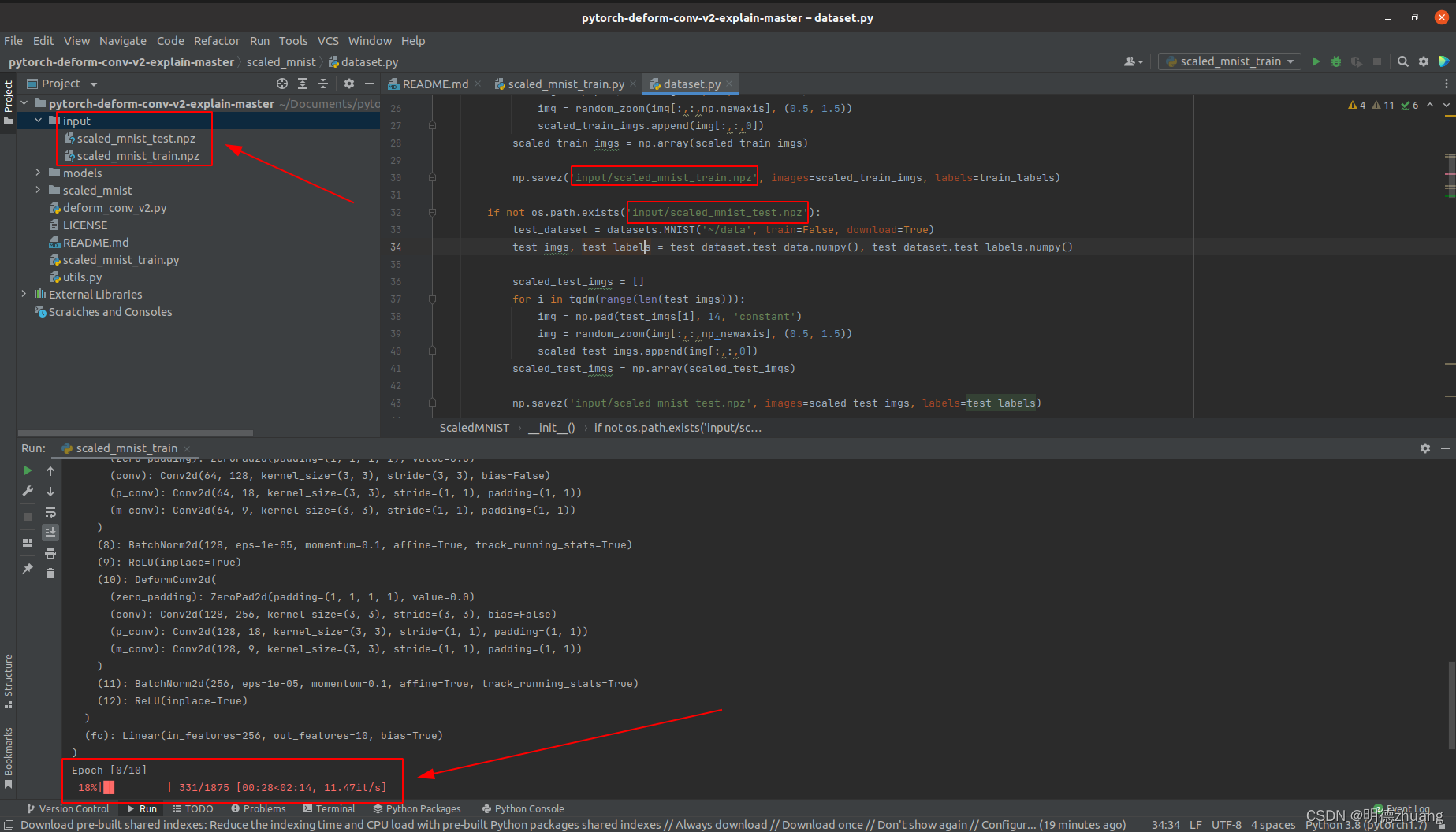Collapse the pytorch-deform-conv-v2-explain-master root folder
Viewport: 1456px width, 832px height.
(x=24, y=103)
